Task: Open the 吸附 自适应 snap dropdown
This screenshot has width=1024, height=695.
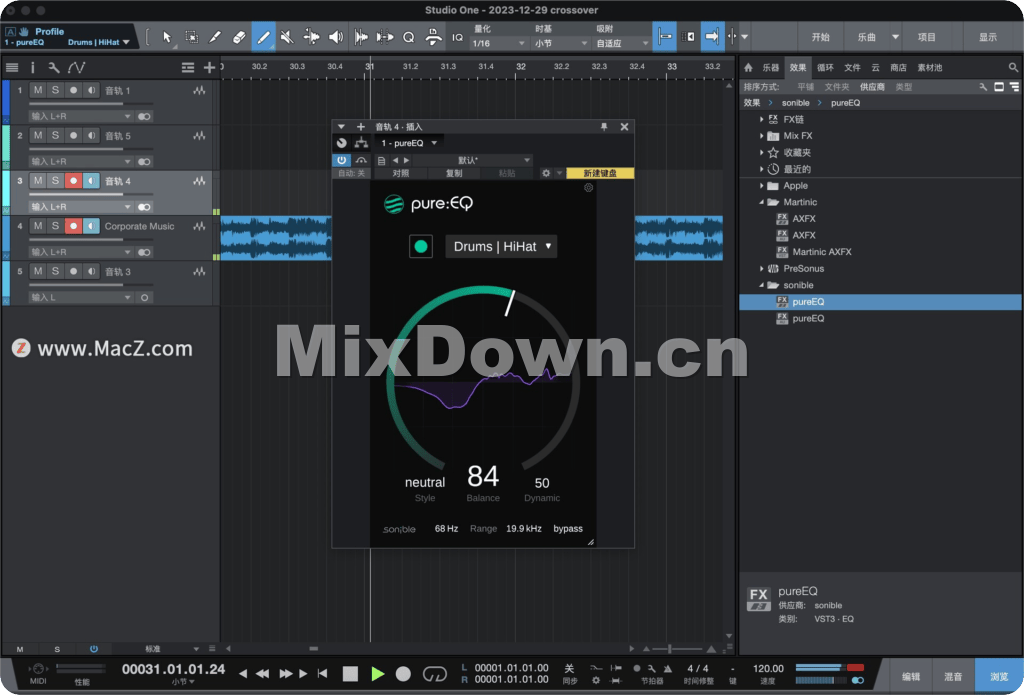Action: tap(622, 43)
